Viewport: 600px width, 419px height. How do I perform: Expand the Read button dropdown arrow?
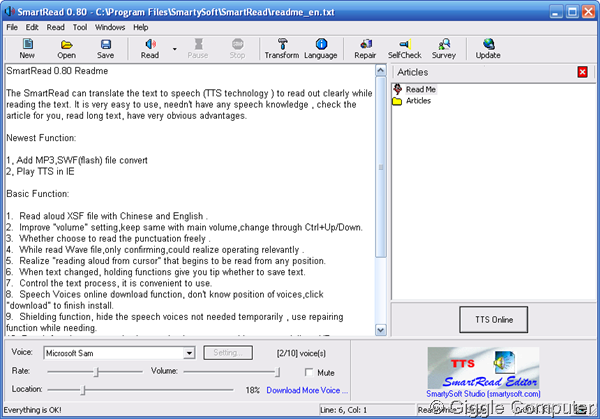(x=174, y=49)
